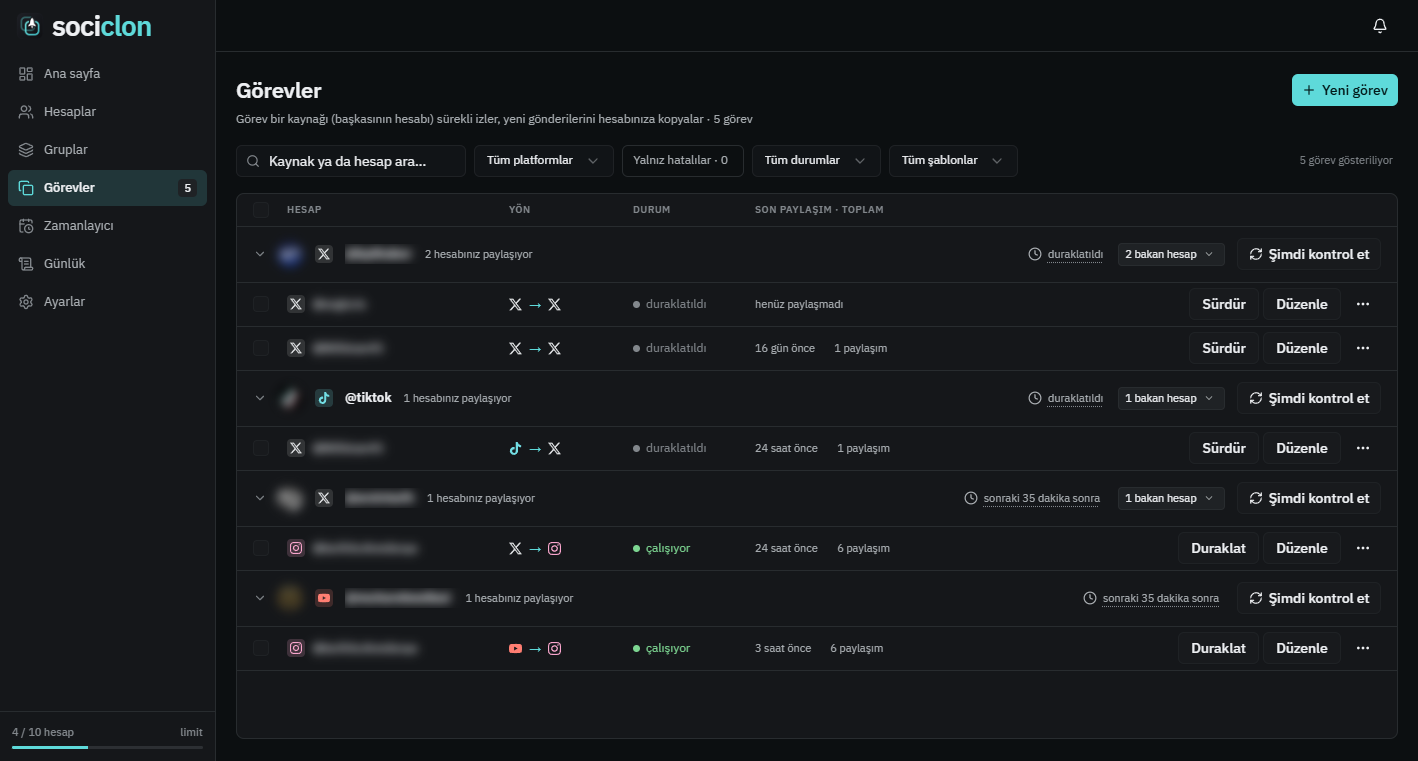Check the checkbox of the X to Instagram row
The image size is (1418, 761).
point(261,548)
